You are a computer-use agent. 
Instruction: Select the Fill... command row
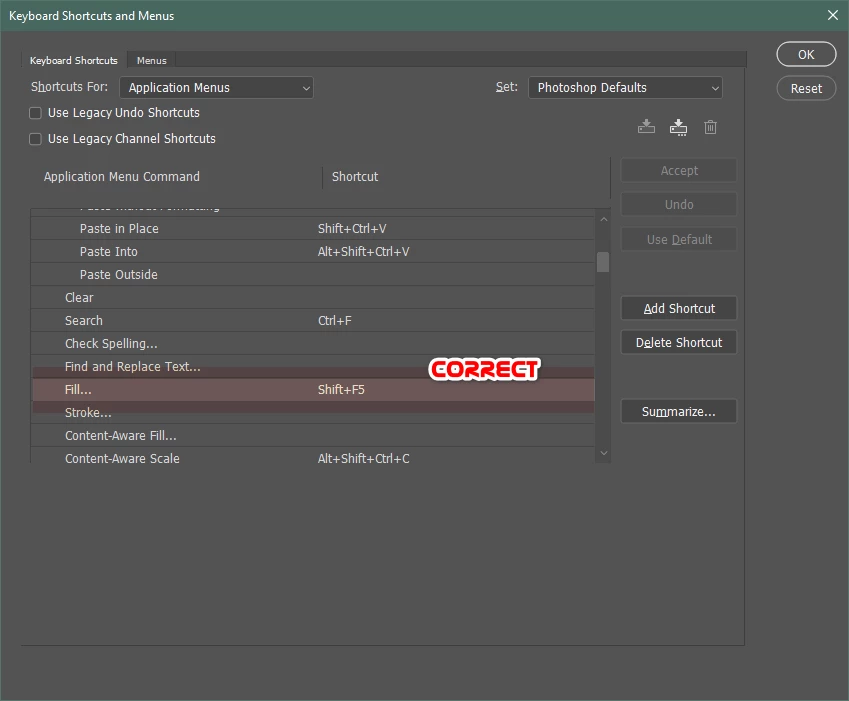[x=312, y=390]
